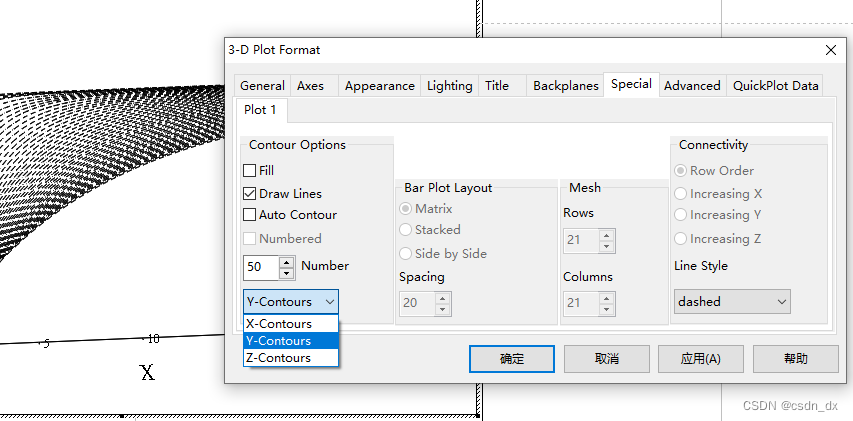This screenshot has width=853, height=421.
Task: Decrease the contour Number spinner value
Action: (x=287, y=272)
